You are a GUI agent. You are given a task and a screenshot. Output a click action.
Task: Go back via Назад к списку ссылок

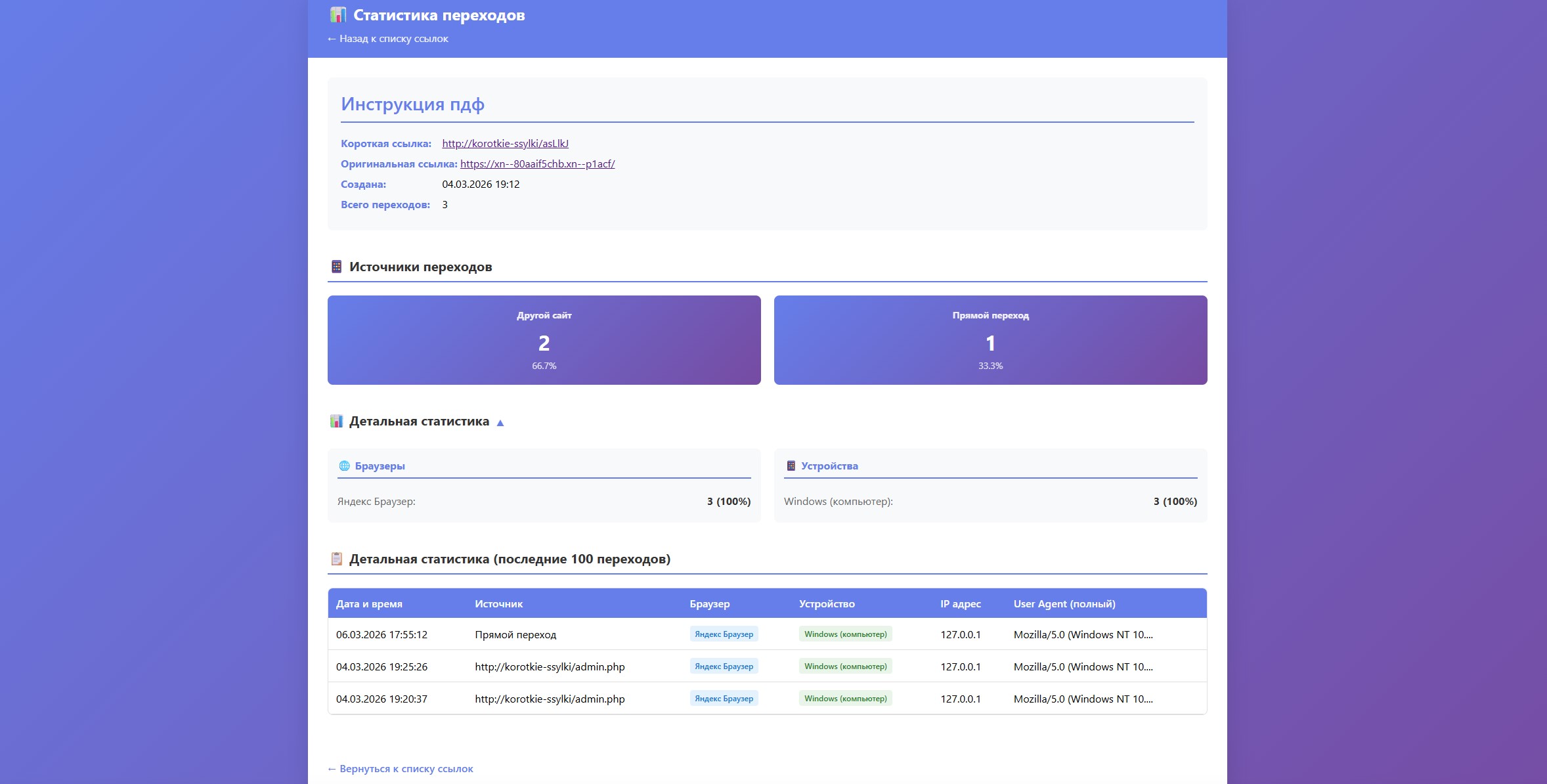click(x=387, y=39)
